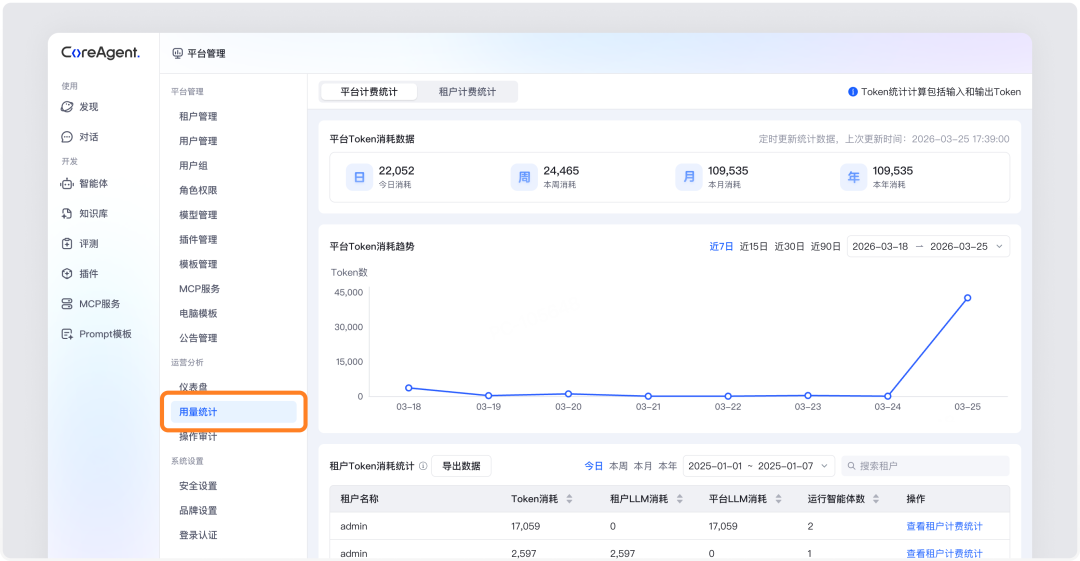1080x561 pixels.
Task: Click the 搜索租户 search field
Action: (925, 466)
